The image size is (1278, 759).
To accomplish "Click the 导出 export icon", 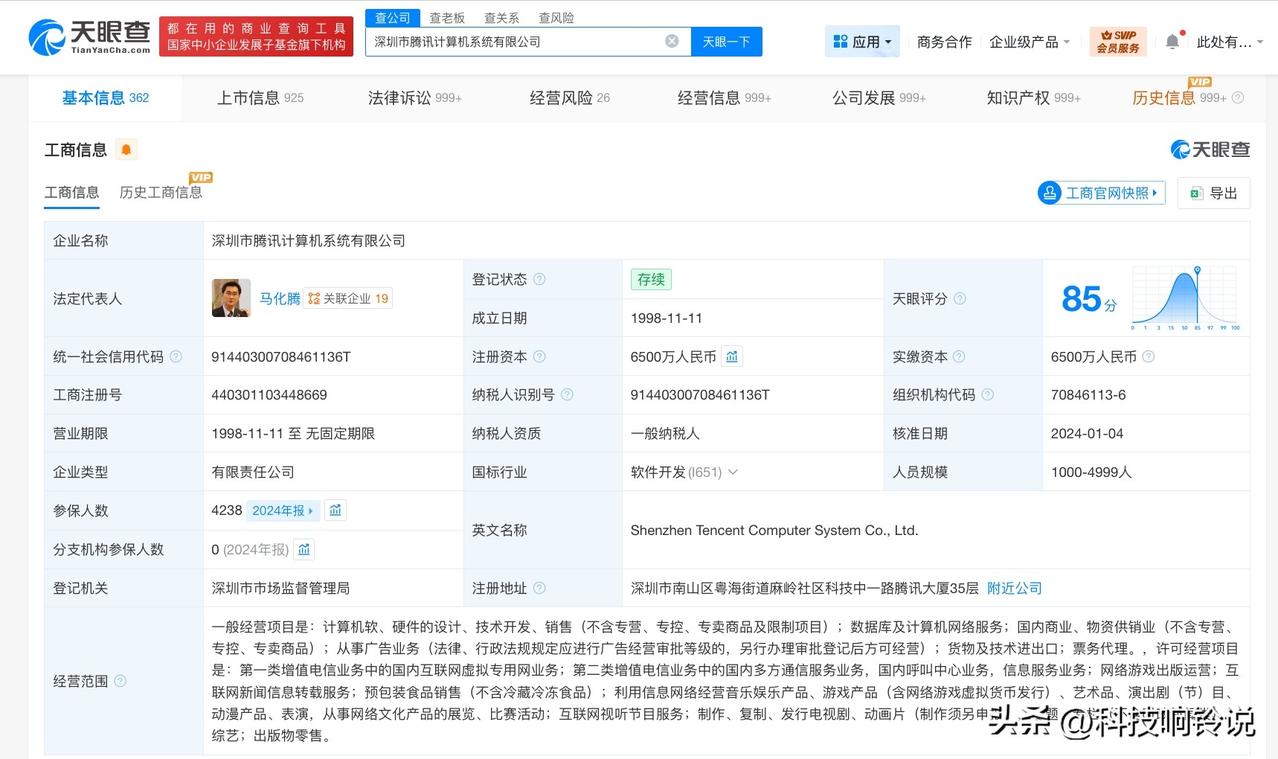I will point(1196,192).
